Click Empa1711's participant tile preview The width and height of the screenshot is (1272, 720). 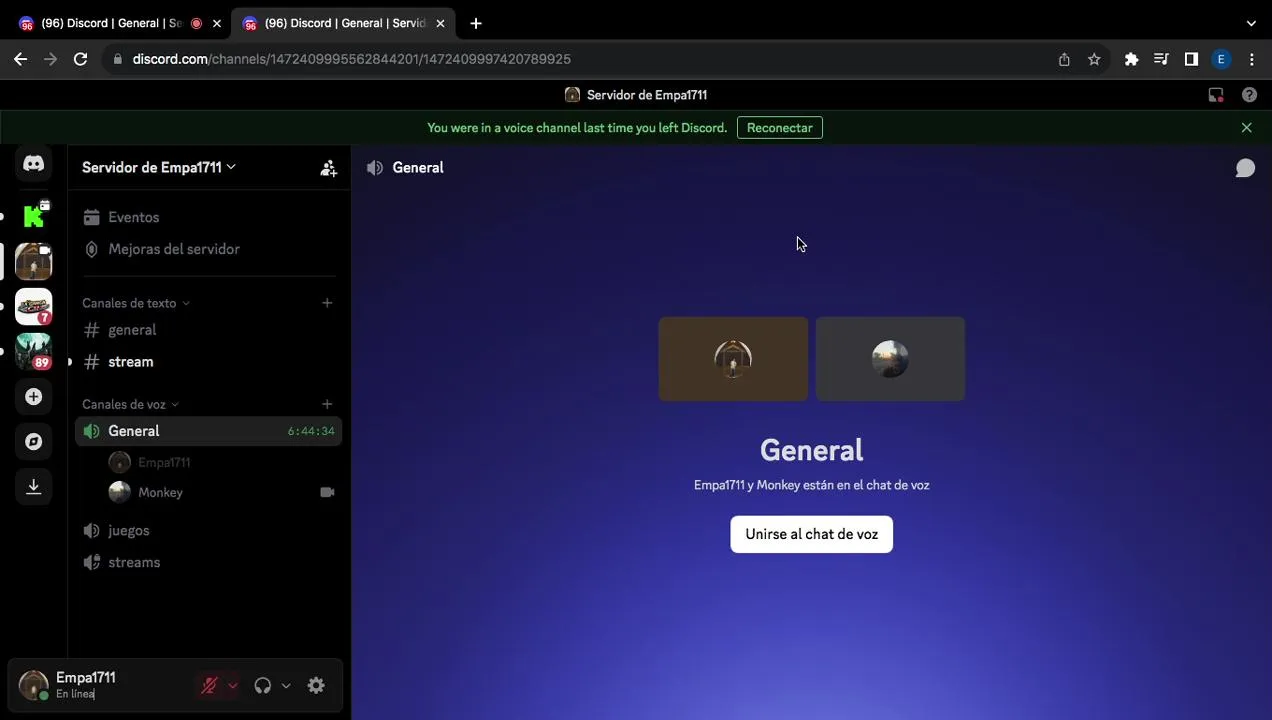click(733, 359)
